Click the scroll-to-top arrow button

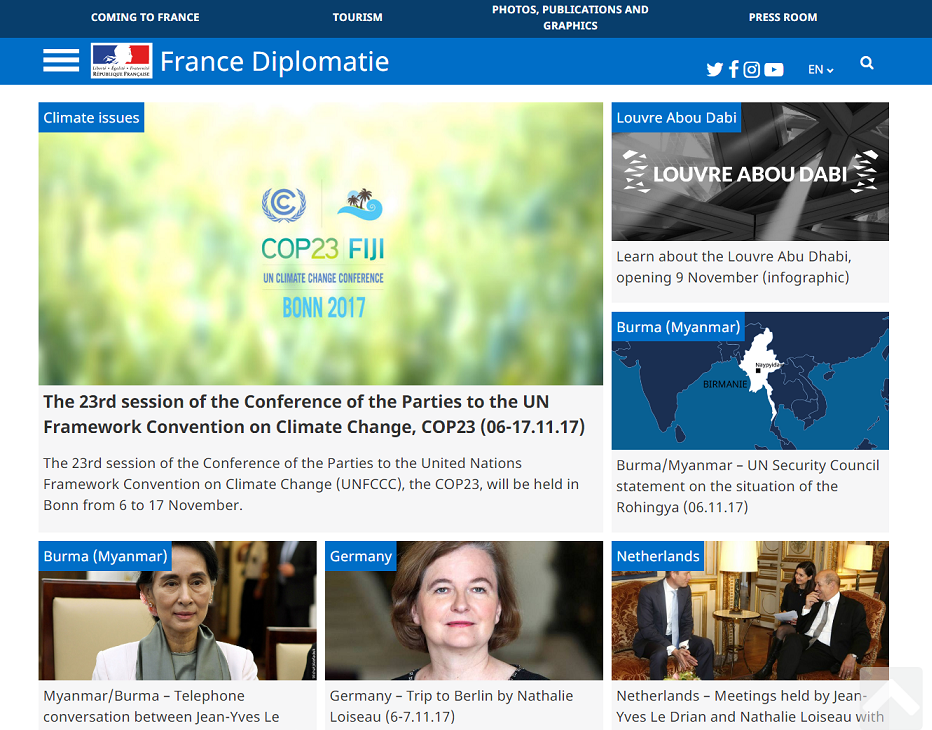[891, 696]
